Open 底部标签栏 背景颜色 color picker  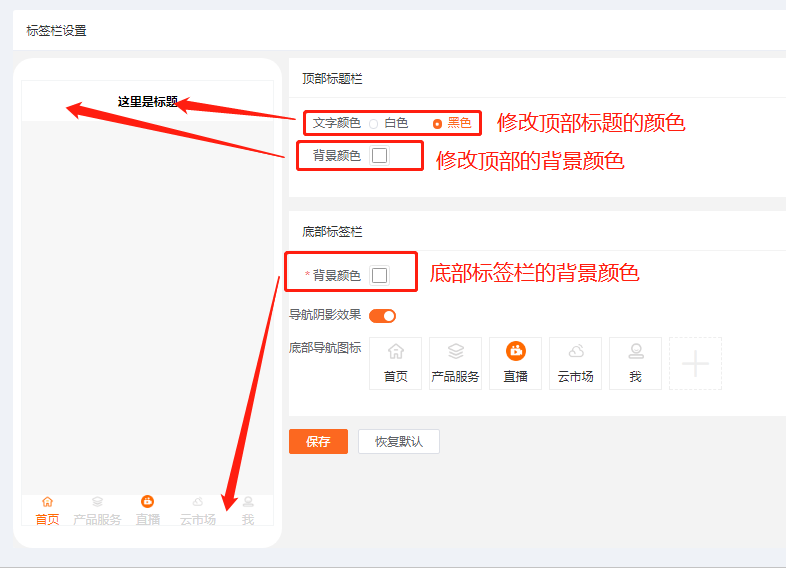click(379, 275)
